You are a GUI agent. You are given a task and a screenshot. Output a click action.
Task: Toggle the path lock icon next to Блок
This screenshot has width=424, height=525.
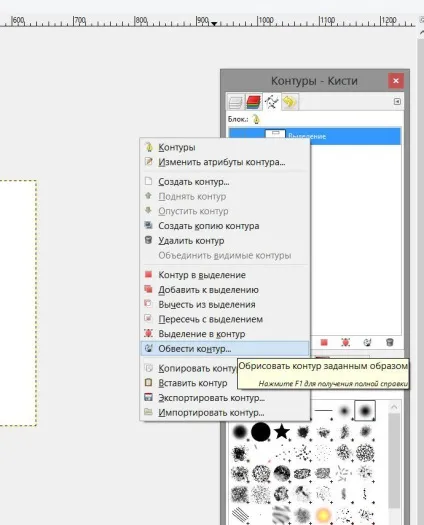(256, 119)
